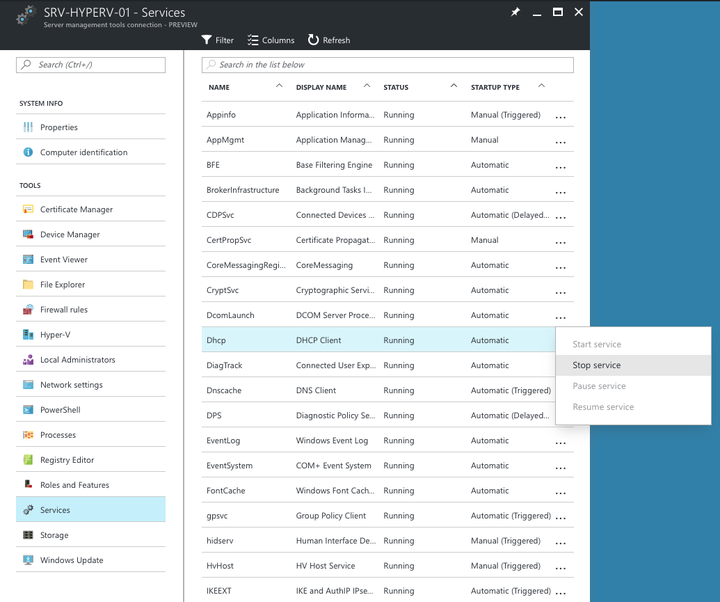Open Firewall rules from Tools

(x=90, y=309)
